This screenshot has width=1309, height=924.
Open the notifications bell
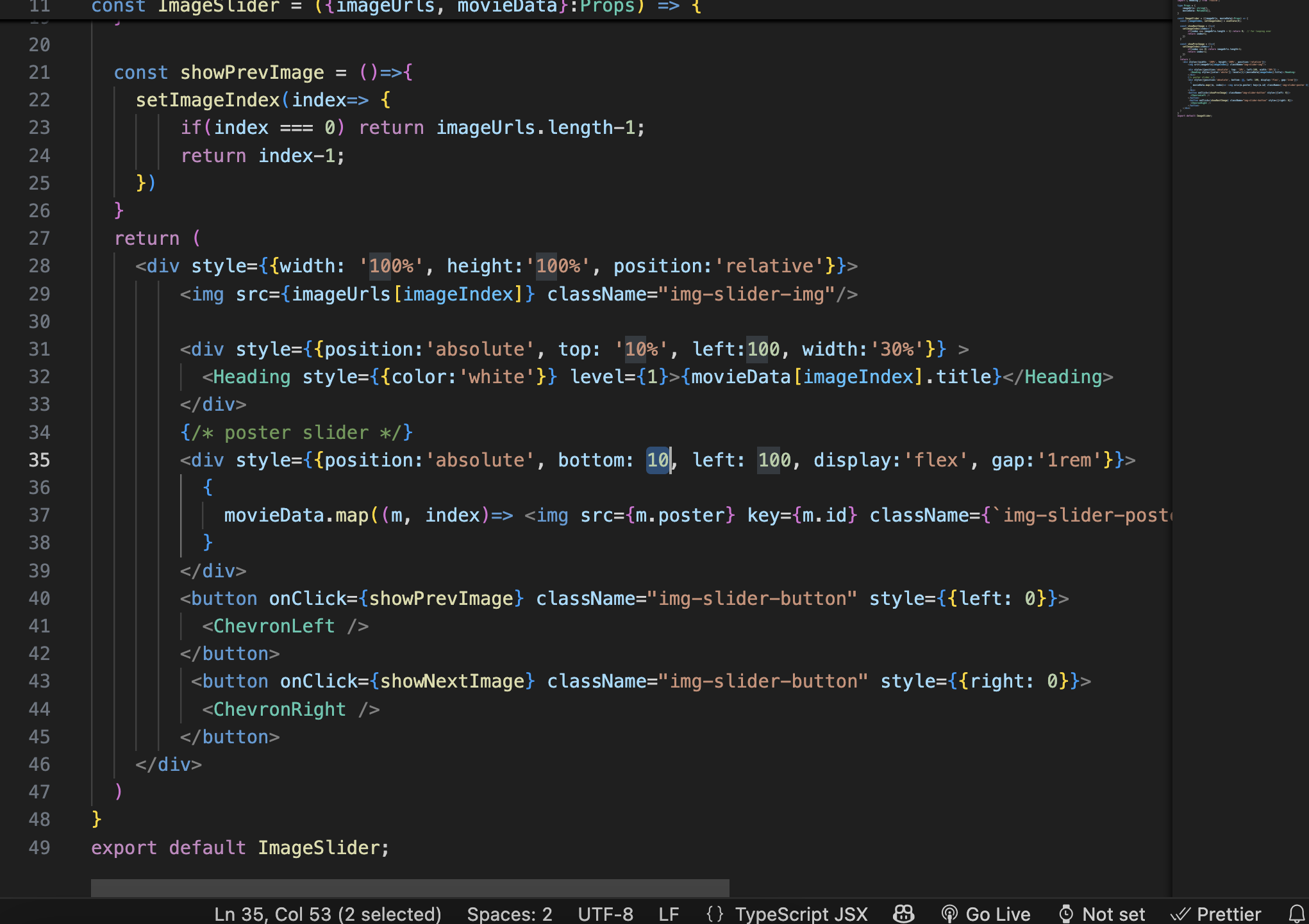1296,914
